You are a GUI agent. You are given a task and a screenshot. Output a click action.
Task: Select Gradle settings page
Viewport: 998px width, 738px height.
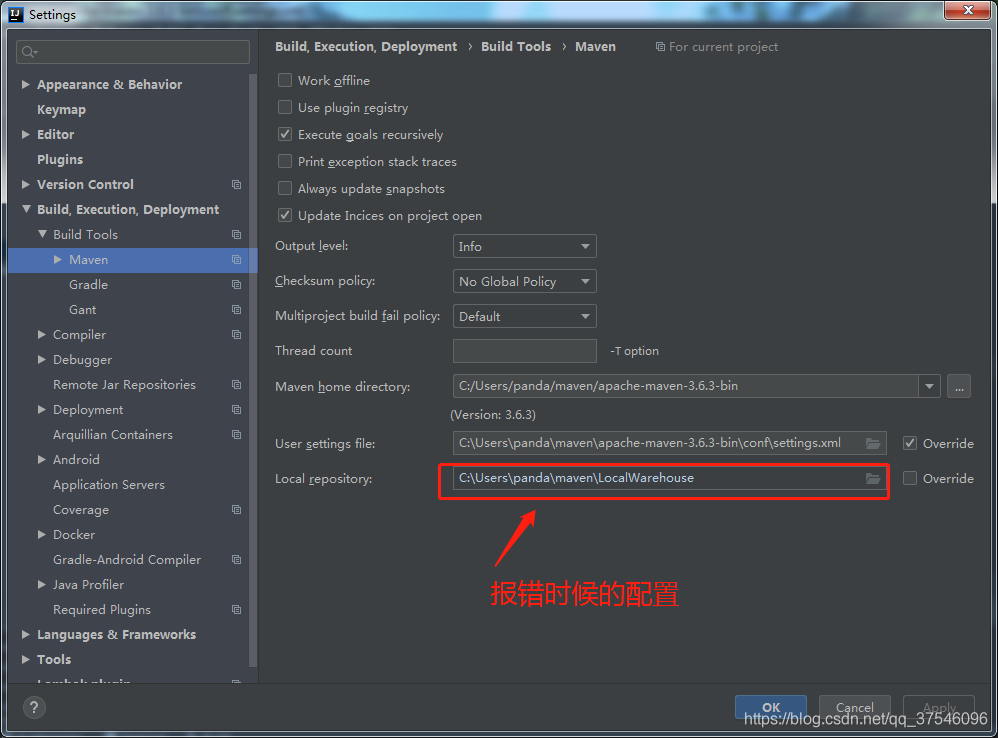pyautogui.click(x=88, y=284)
